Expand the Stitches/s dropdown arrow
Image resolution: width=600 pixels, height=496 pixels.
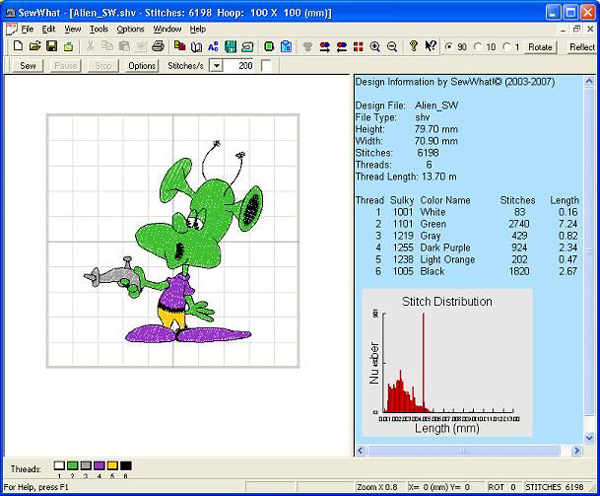coord(216,65)
